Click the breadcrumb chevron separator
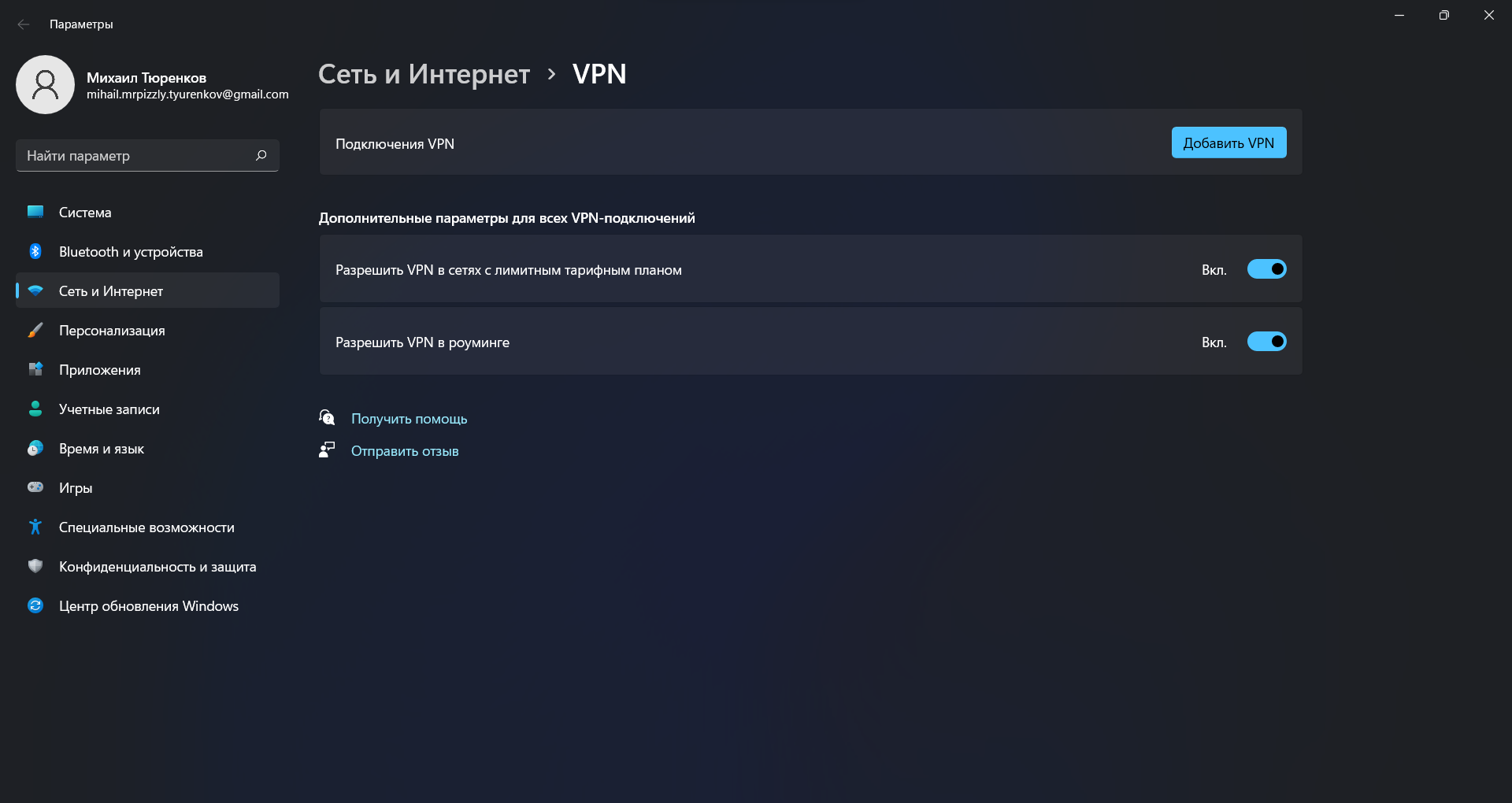The height and width of the screenshot is (803, 1512). click(551, 74)
